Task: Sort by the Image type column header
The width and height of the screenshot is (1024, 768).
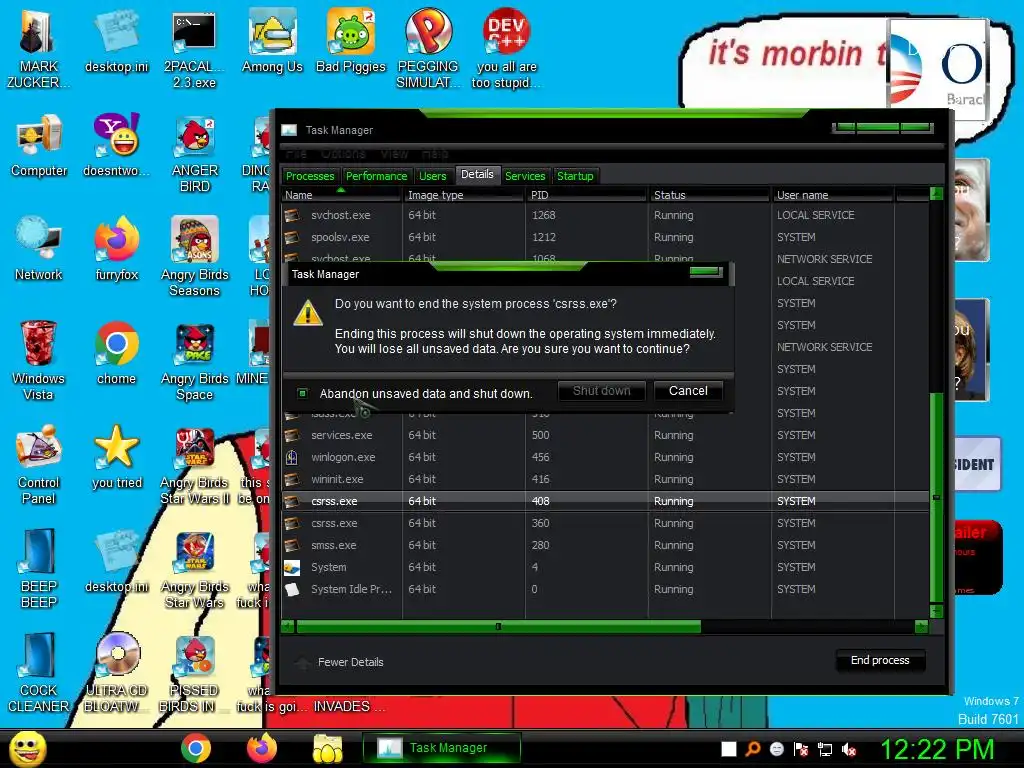Action: [x=464, y=195]
